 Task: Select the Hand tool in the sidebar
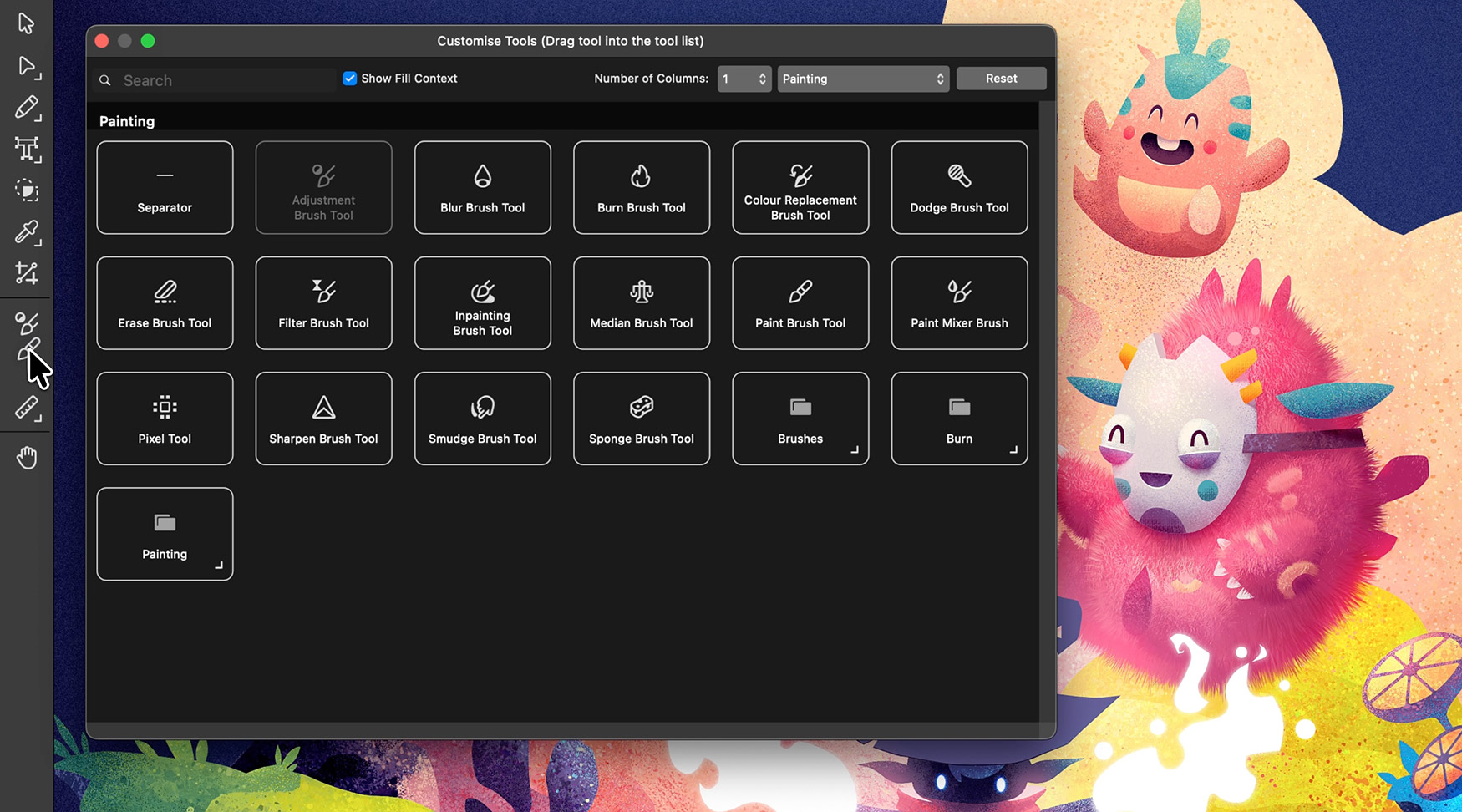(x=26, y=457)
